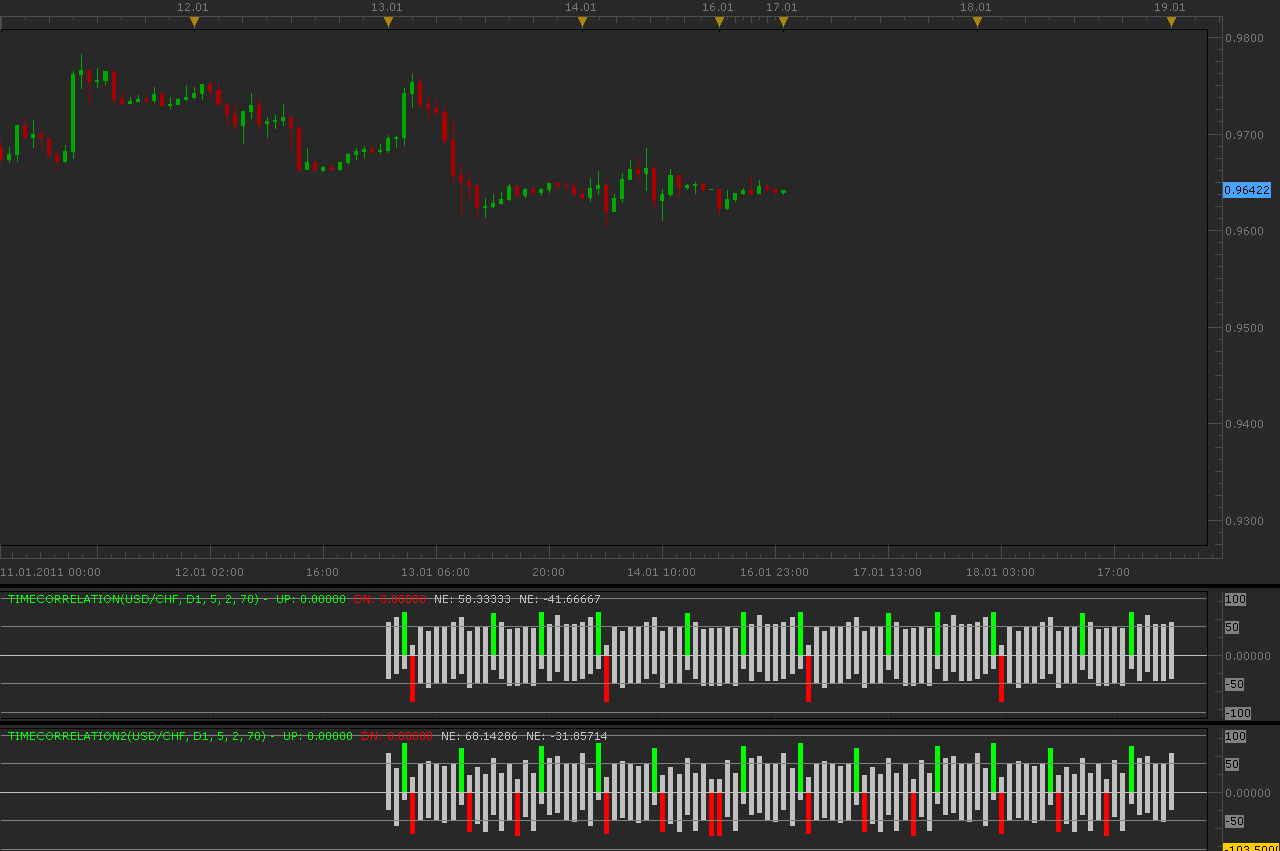
Task: Click the 16.01 triangle date marker
Action: 719,22
